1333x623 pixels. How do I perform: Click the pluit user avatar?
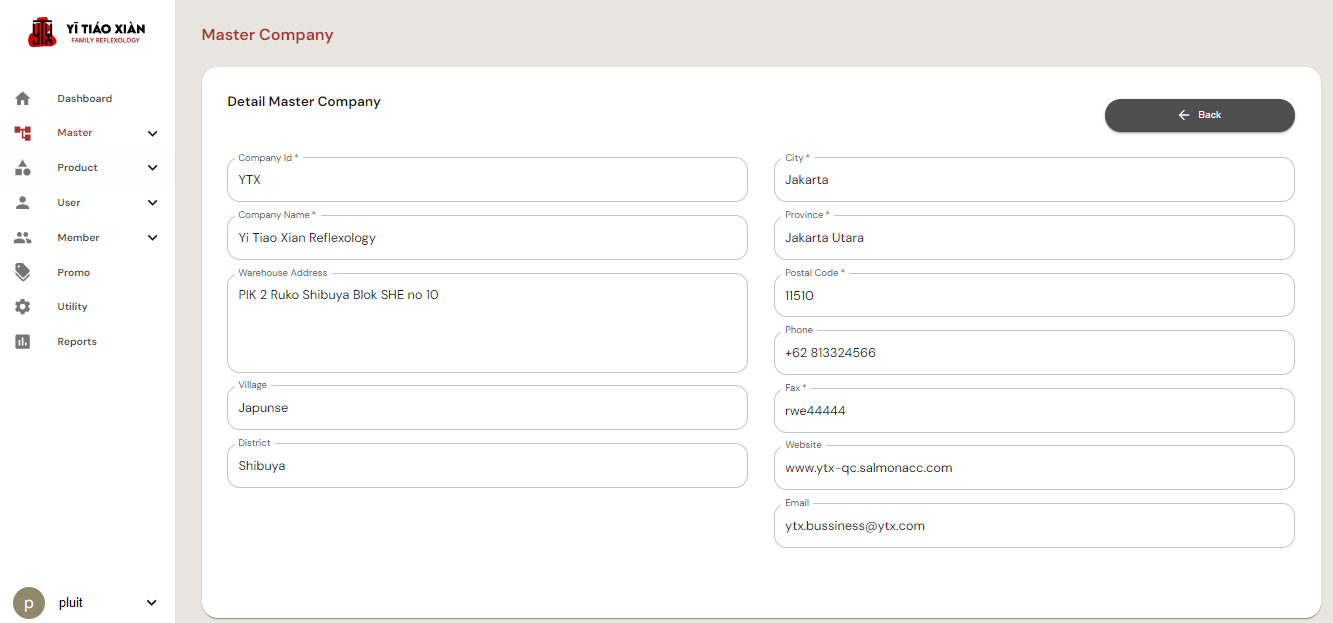(x=29, y=603)
